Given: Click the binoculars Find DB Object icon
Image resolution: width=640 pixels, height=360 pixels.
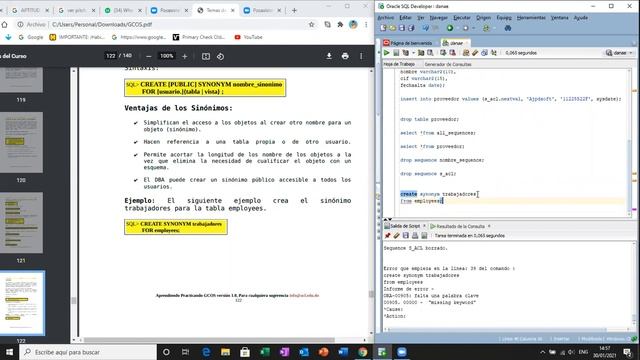Looking at the screenshot, I should coord(508,28).
